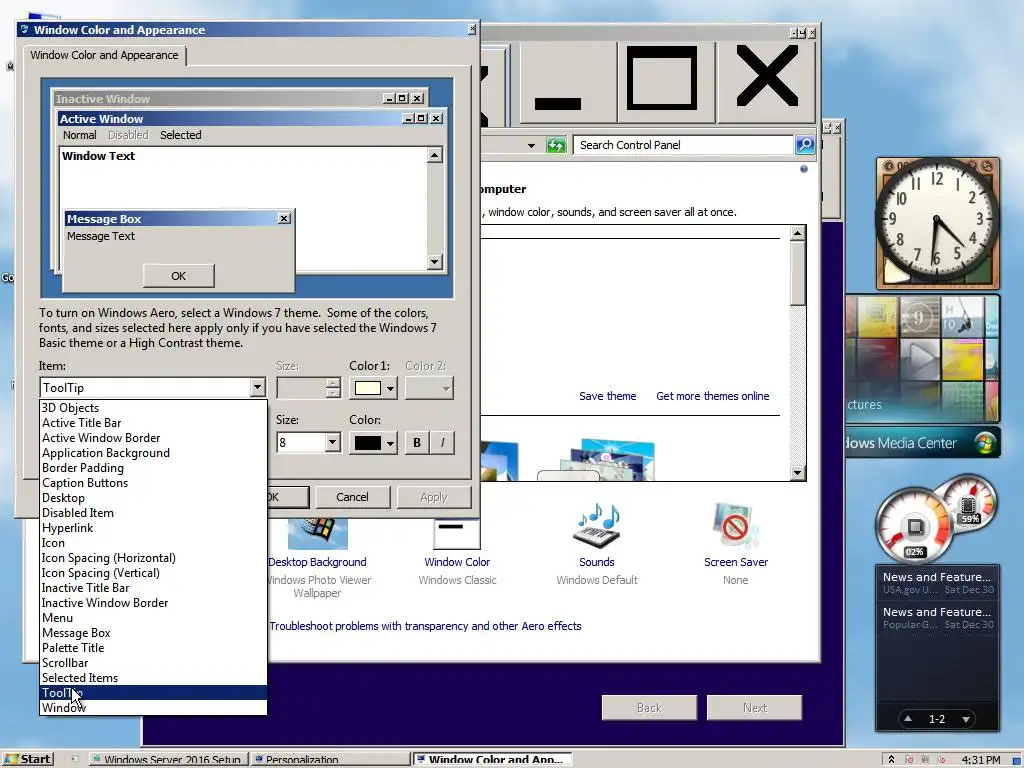Choose Scrollbar from Item list
Viewport: 1024px width, 768px height.
(x=153, y=663)
